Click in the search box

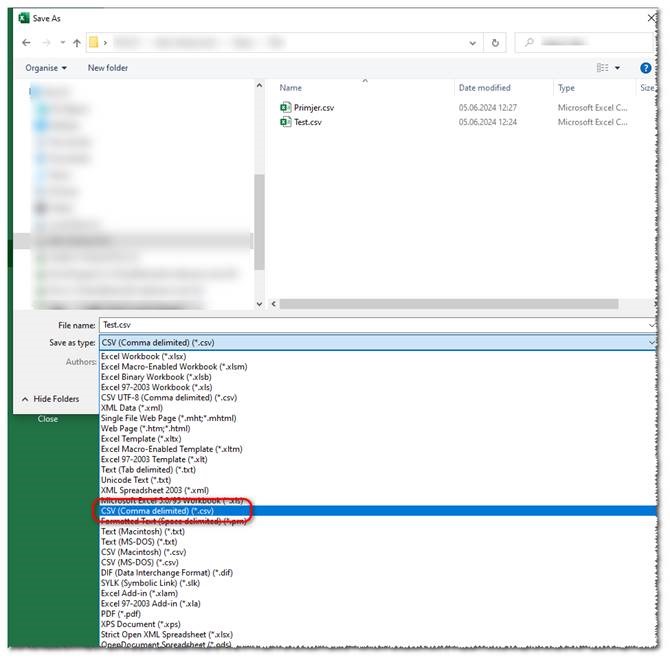click(x=585, y=42)
